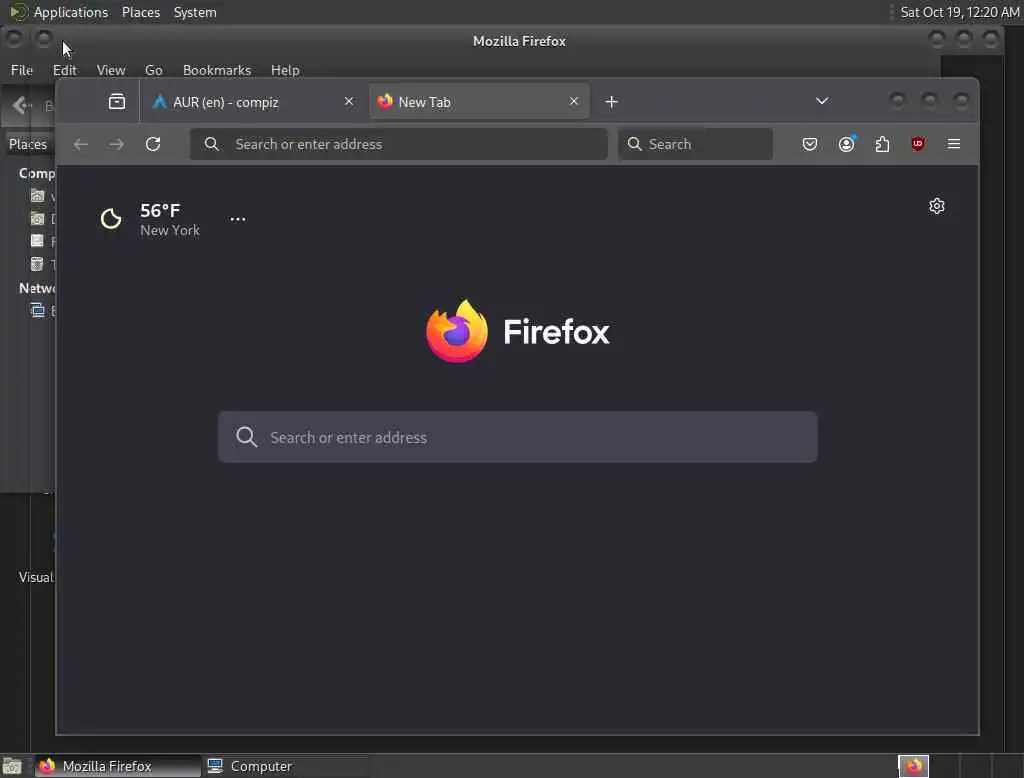The height and width of the screenshot is (778, 1024).
Task: Switch to Mozilla Firefox taskbar button
Action: pos(118,766)
